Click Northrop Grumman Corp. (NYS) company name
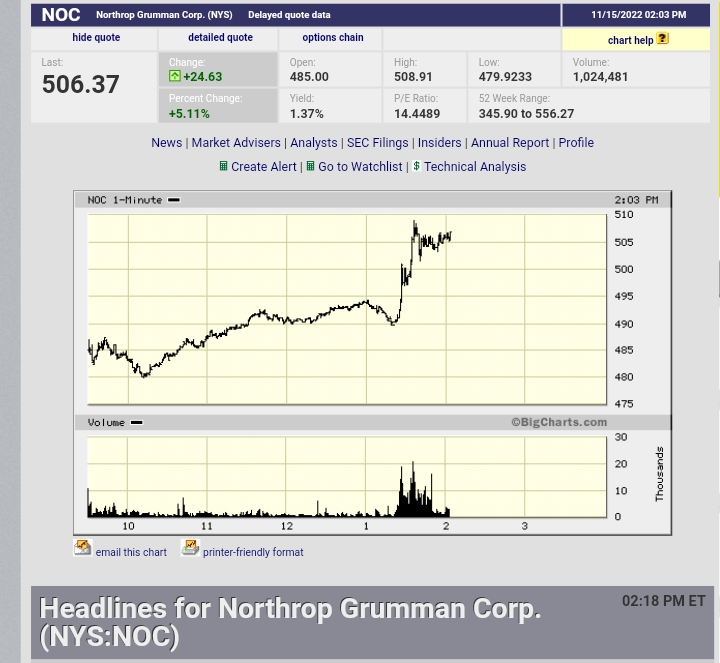The image size is (720, 663). (164, 15)
